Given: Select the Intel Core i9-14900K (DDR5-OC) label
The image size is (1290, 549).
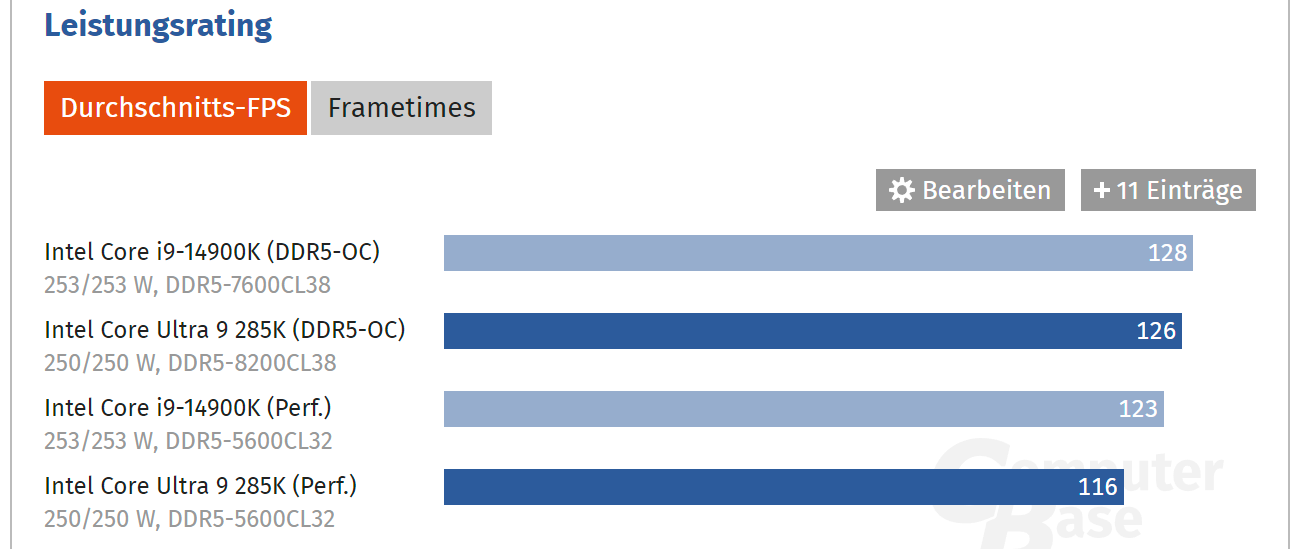Looking at the screenshot, I should [212, 252].
